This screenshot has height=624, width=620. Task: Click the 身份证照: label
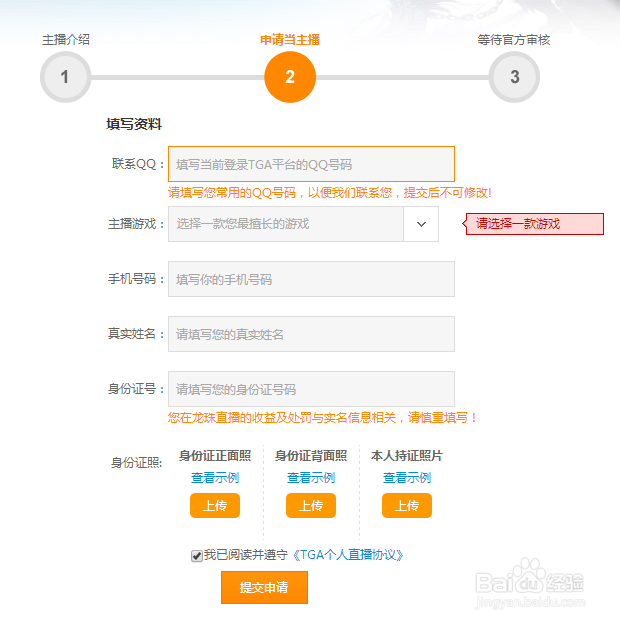click(x=136, y=463)
